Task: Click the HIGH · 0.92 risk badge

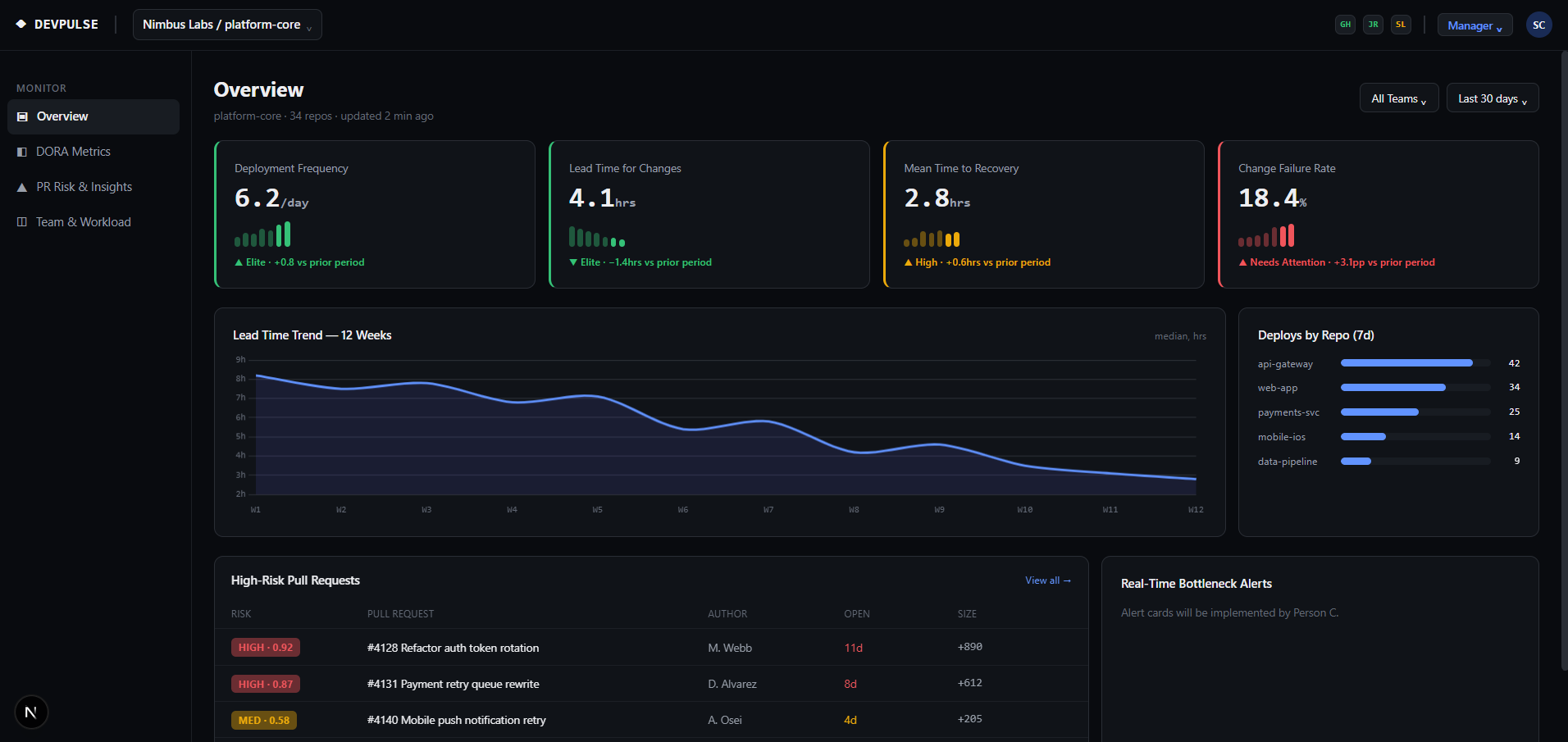Action: pos(266,648)
